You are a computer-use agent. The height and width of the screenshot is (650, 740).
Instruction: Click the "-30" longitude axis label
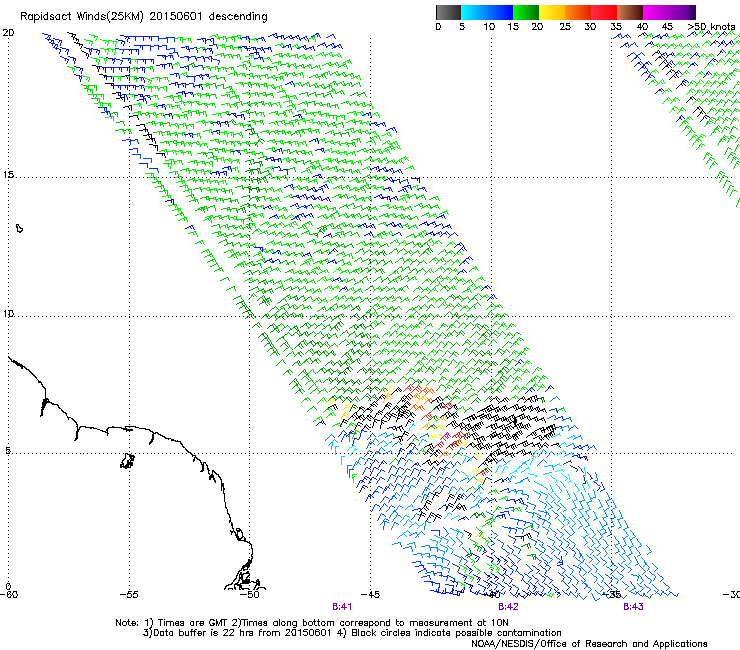coord(732,595)
